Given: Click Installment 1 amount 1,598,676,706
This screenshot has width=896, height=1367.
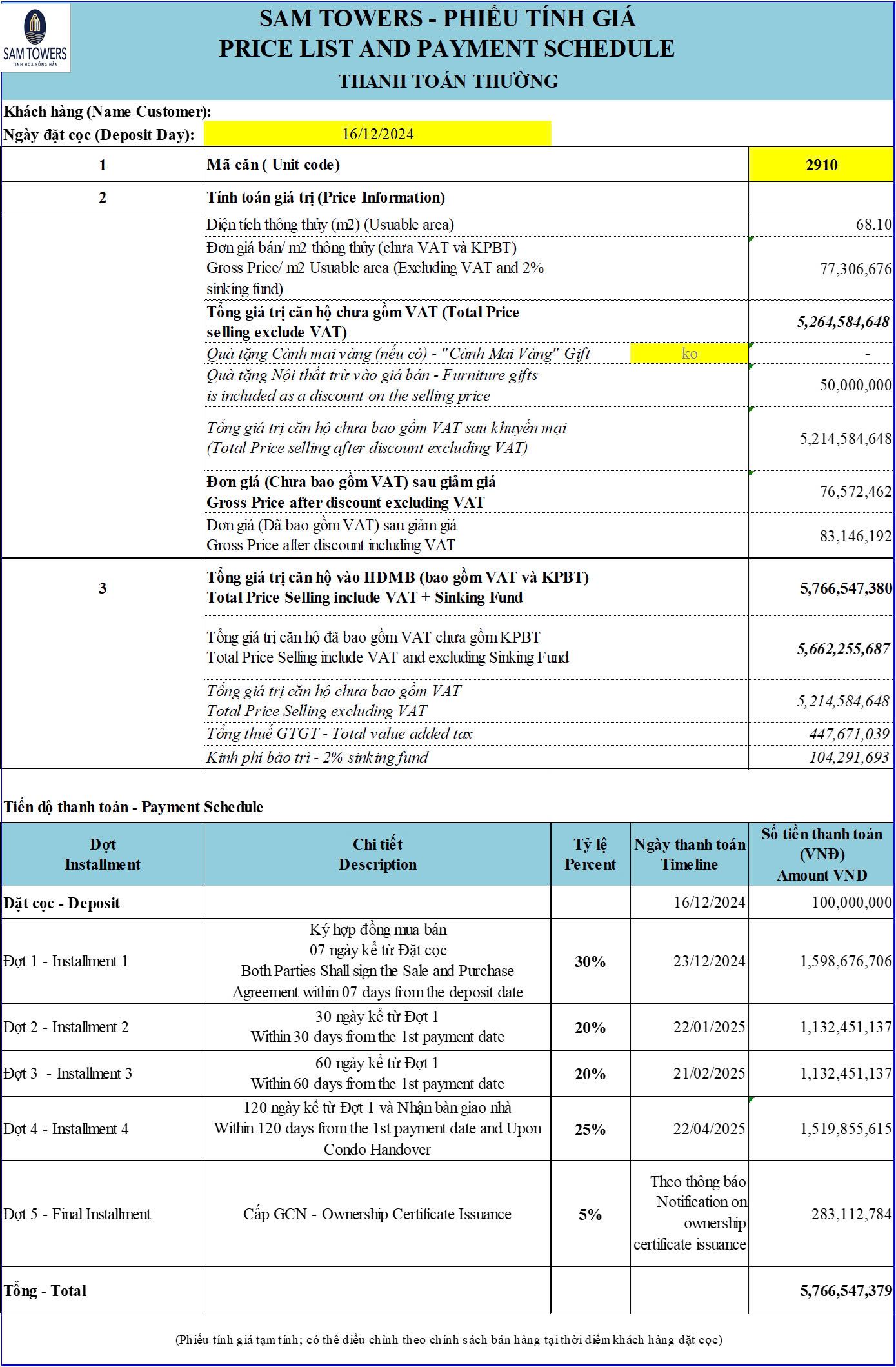Looking at the screenshot, I should point(846,961).
